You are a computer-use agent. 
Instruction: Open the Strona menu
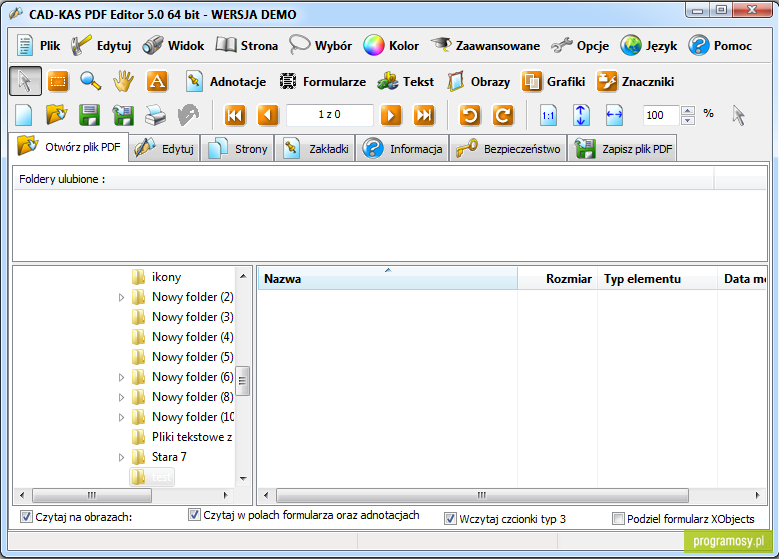click(247, 46)
